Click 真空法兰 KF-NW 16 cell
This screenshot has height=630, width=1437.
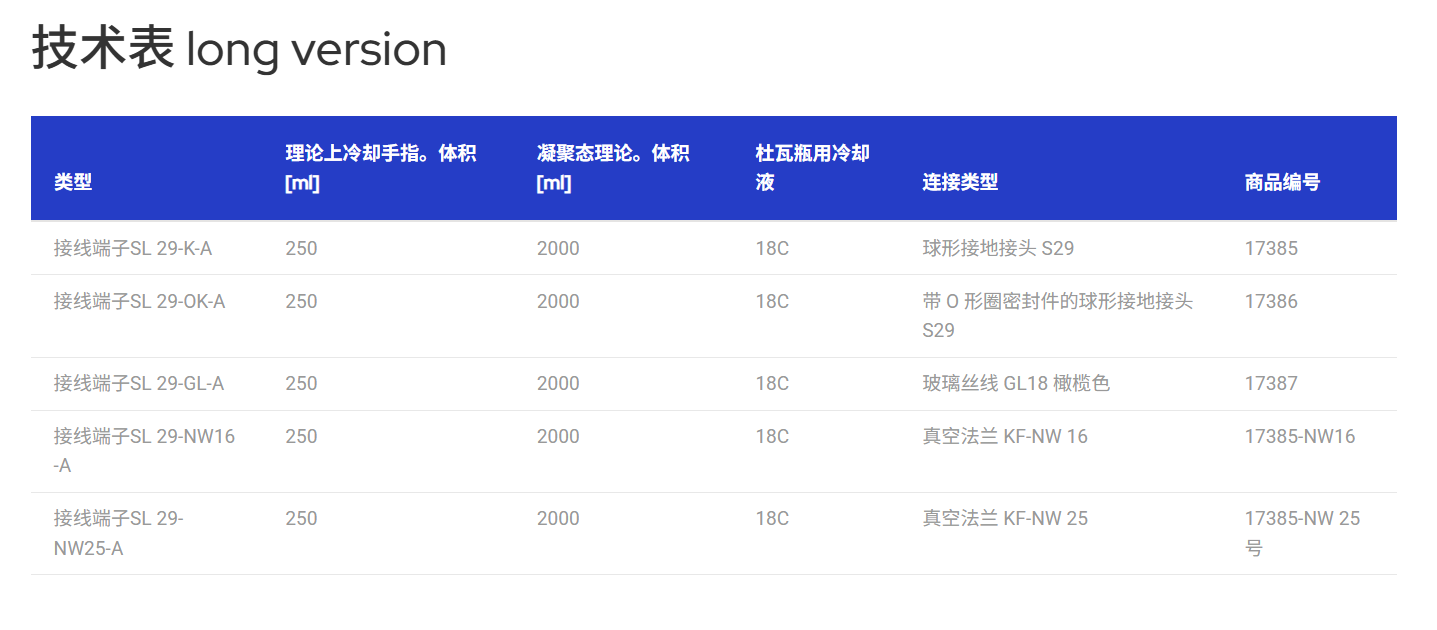coord(1005,436)
